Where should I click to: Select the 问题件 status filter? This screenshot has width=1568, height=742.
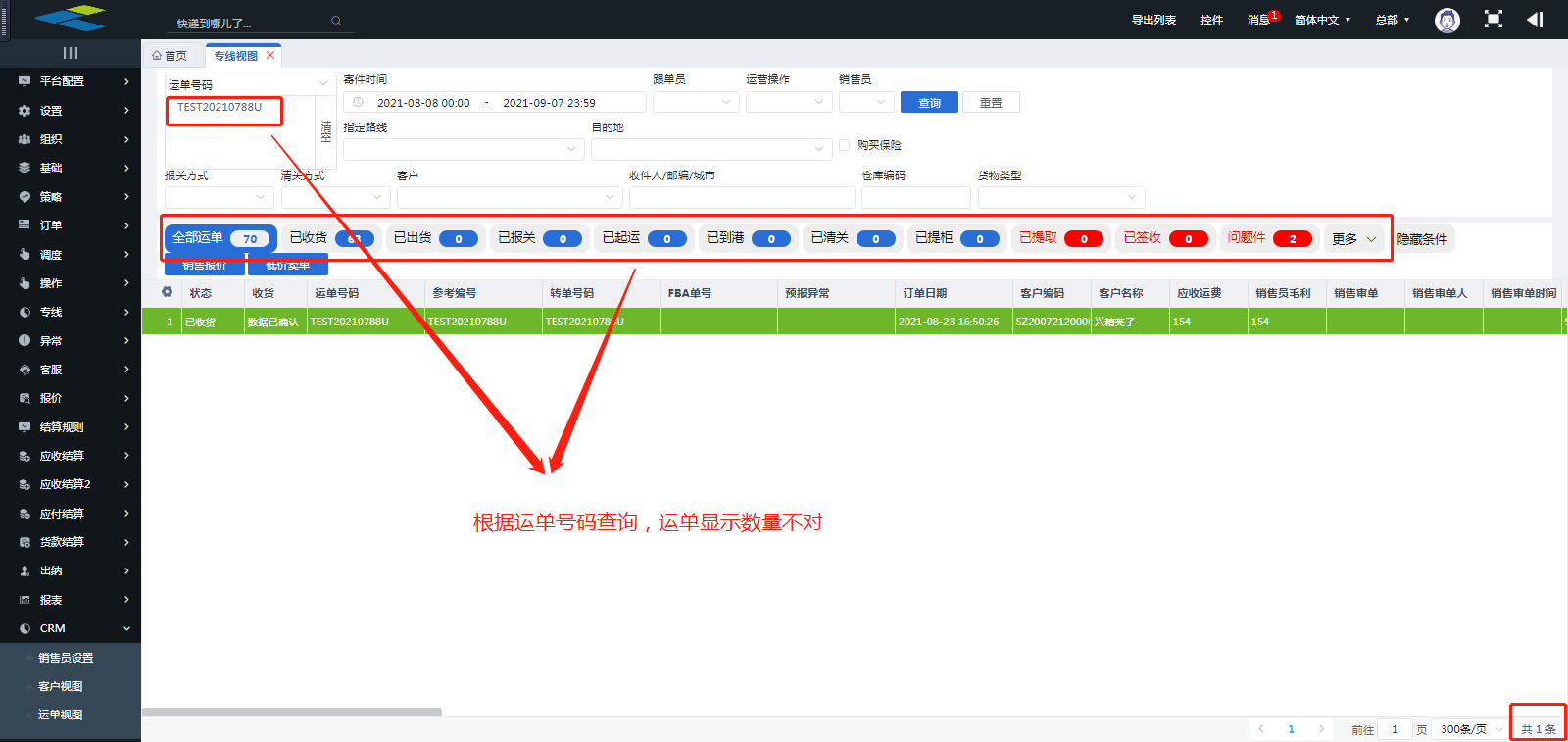1269,238
